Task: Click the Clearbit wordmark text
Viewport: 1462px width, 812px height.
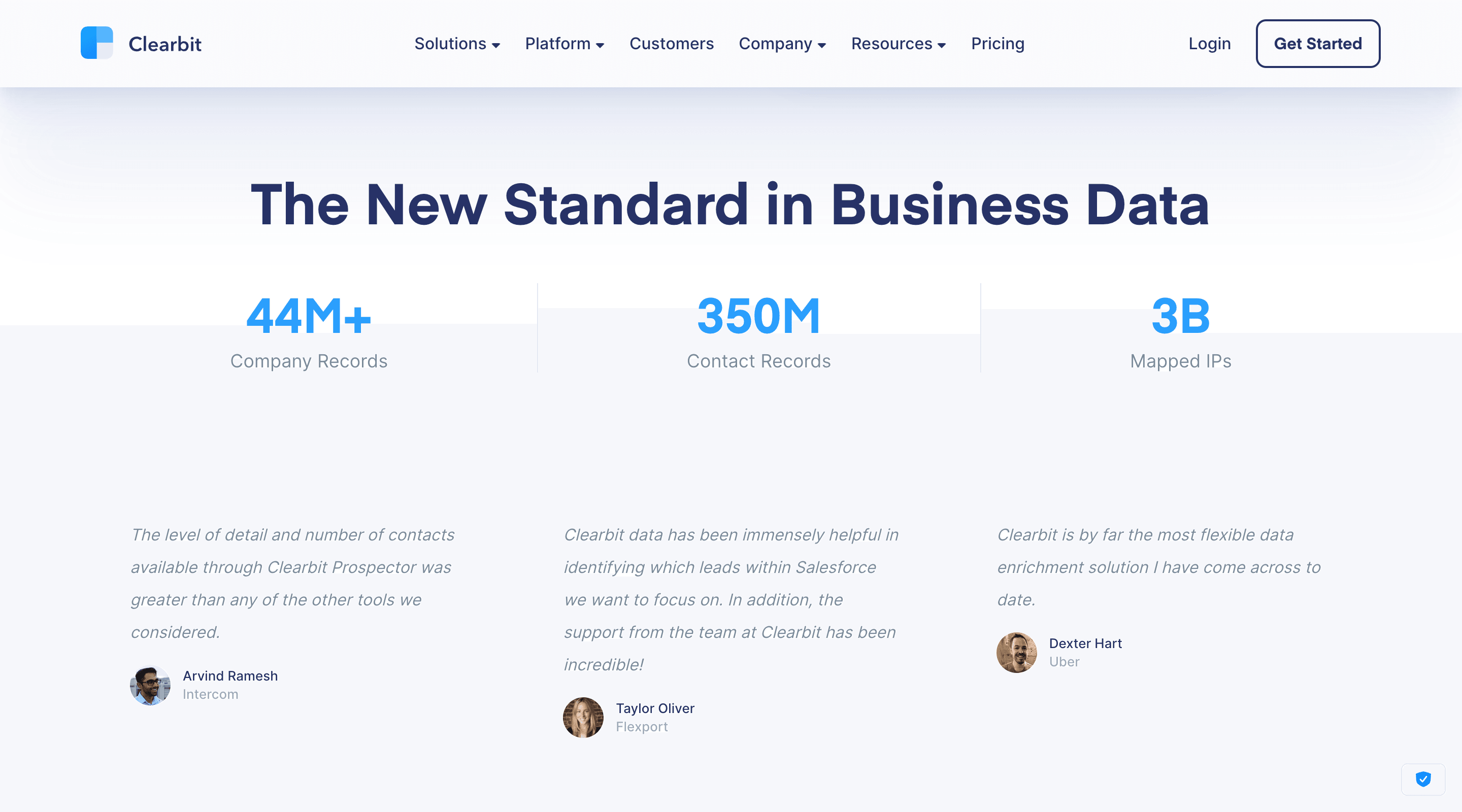Action: click(165, 43)
